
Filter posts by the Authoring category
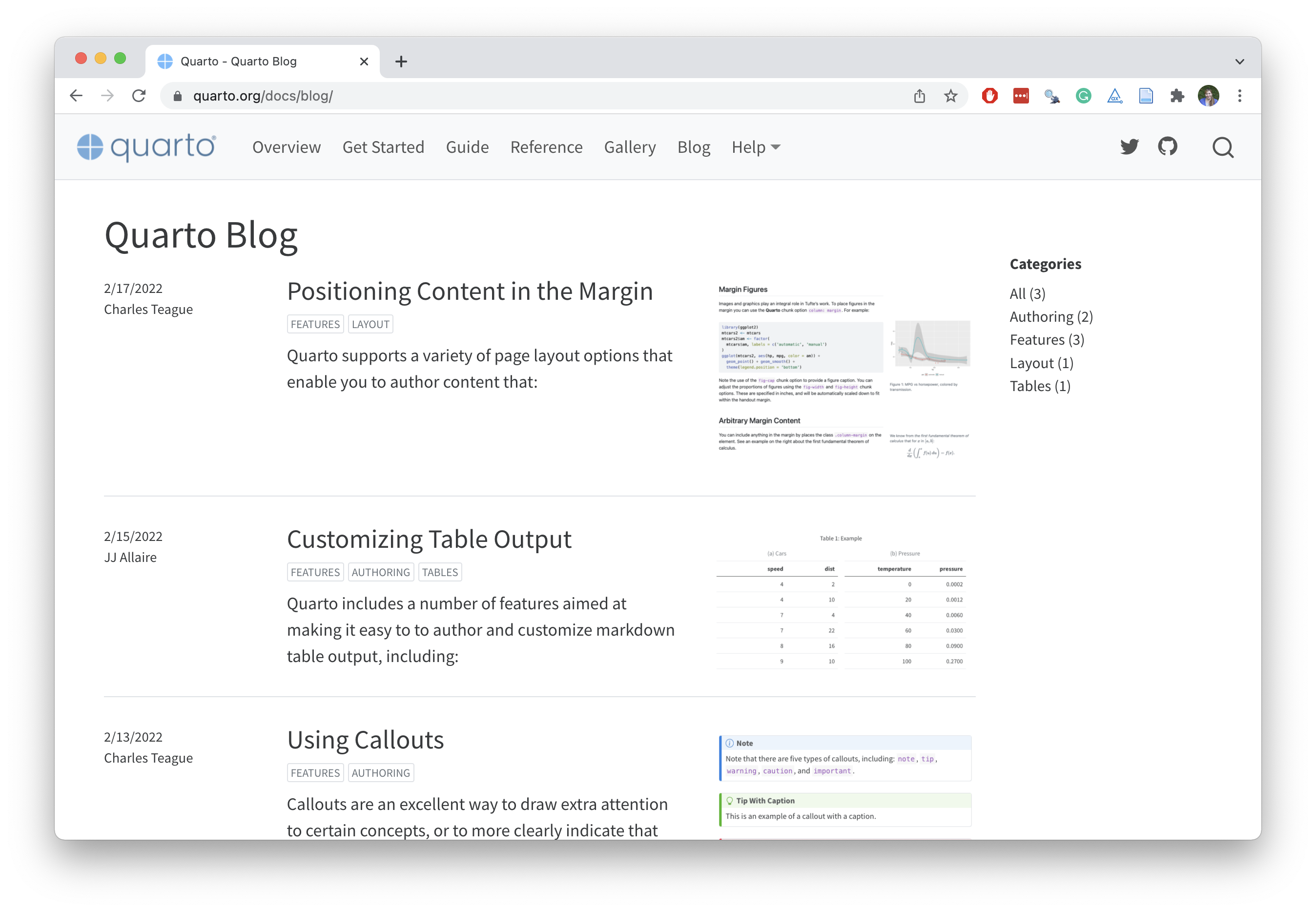tap(1050, 316)
